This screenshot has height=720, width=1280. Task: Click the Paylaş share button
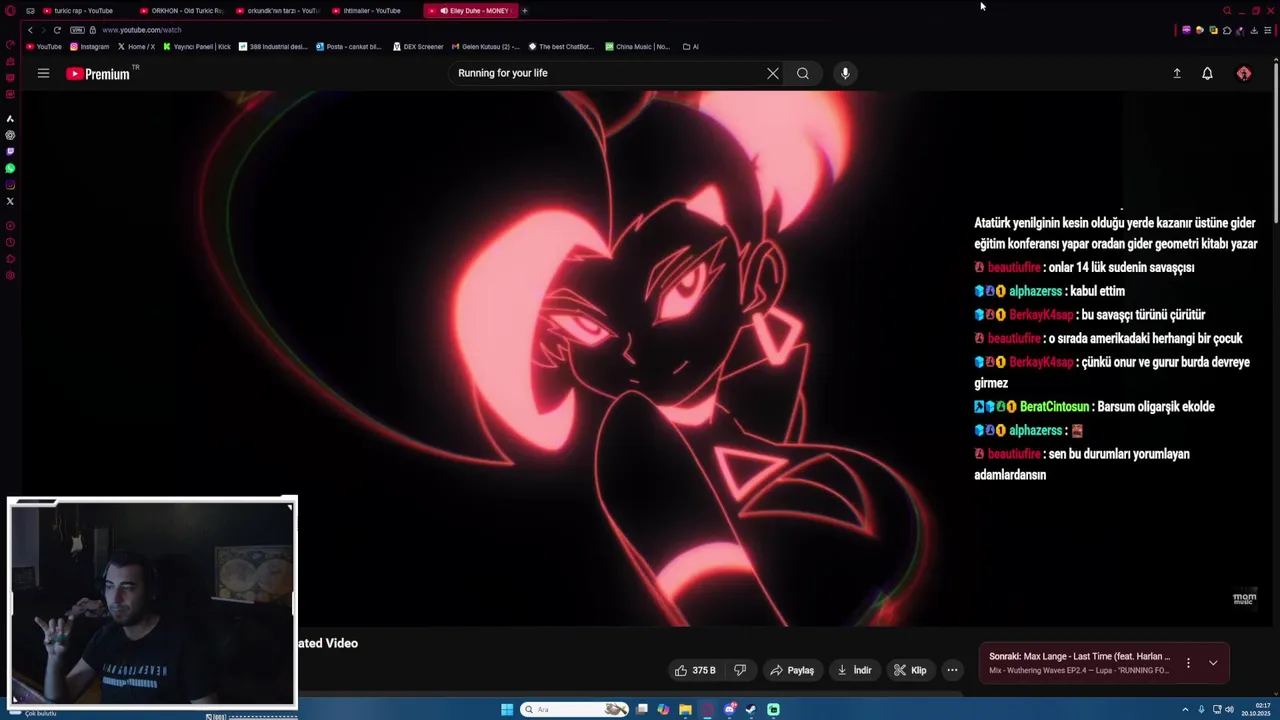(792, 670)
